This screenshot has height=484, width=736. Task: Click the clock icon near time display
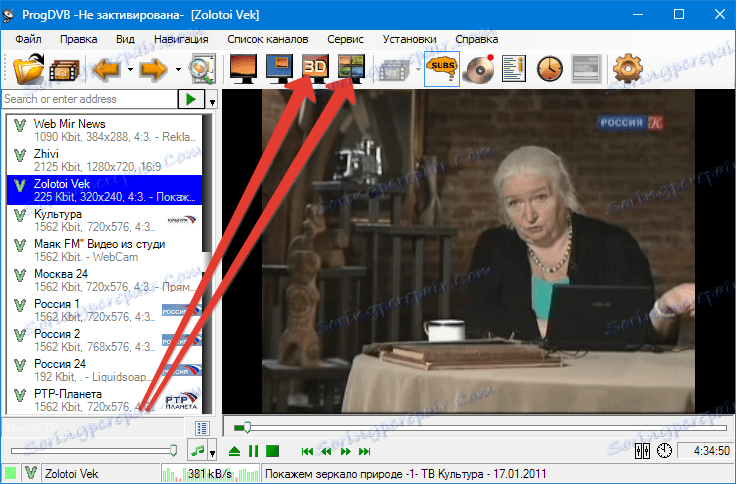click(x=664, y=451)
